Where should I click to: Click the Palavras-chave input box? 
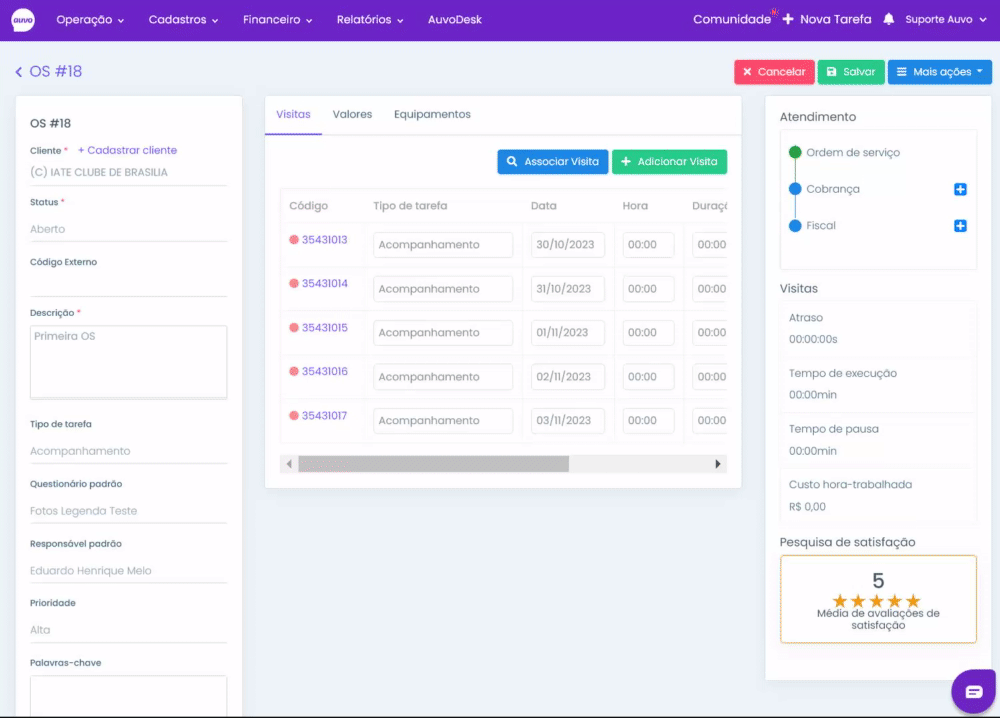tap(128, 696)
